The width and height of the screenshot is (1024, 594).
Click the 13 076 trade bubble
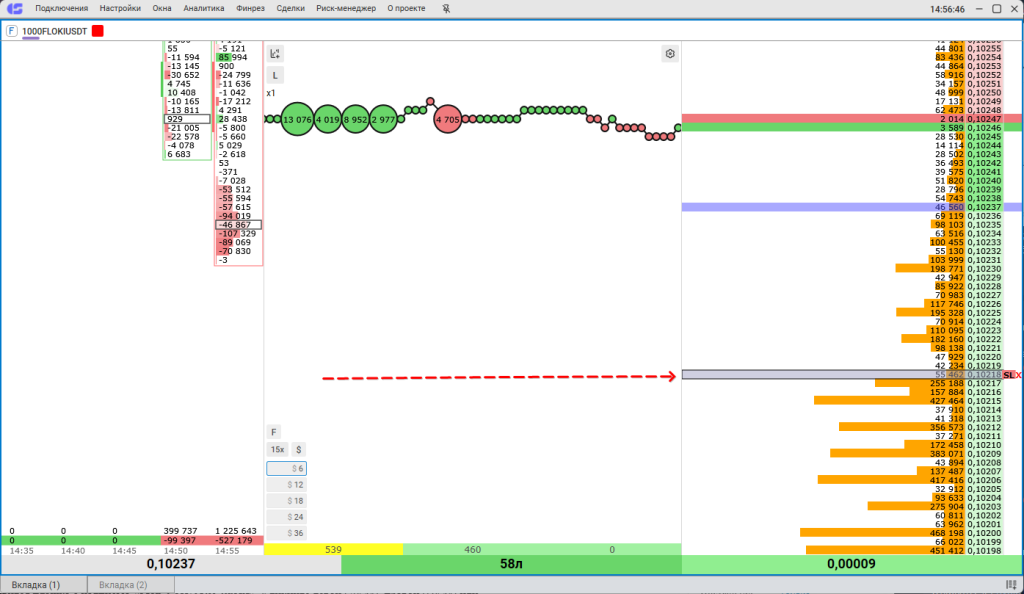297,119
